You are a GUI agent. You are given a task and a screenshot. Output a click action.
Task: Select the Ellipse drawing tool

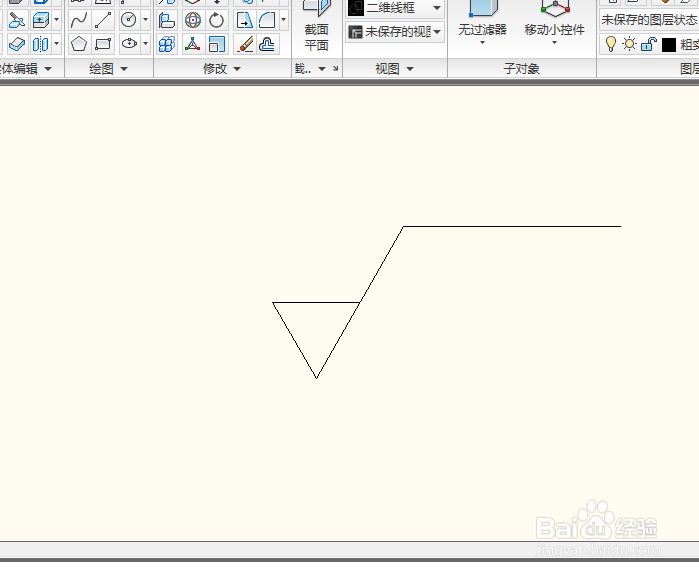(x=129, y=44)
